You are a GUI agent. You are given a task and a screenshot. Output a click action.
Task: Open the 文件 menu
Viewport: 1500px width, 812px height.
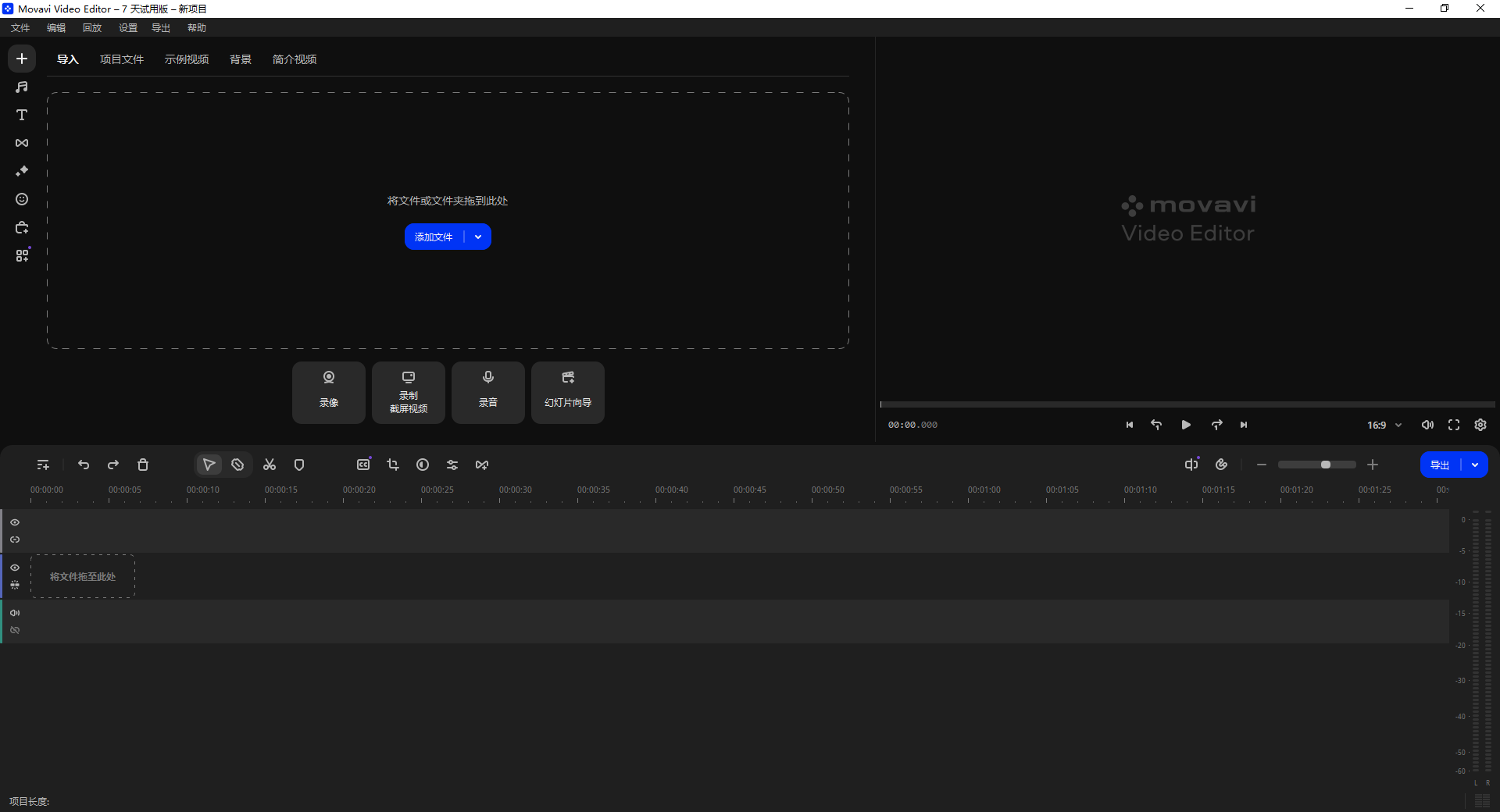(x=20, y=27)
